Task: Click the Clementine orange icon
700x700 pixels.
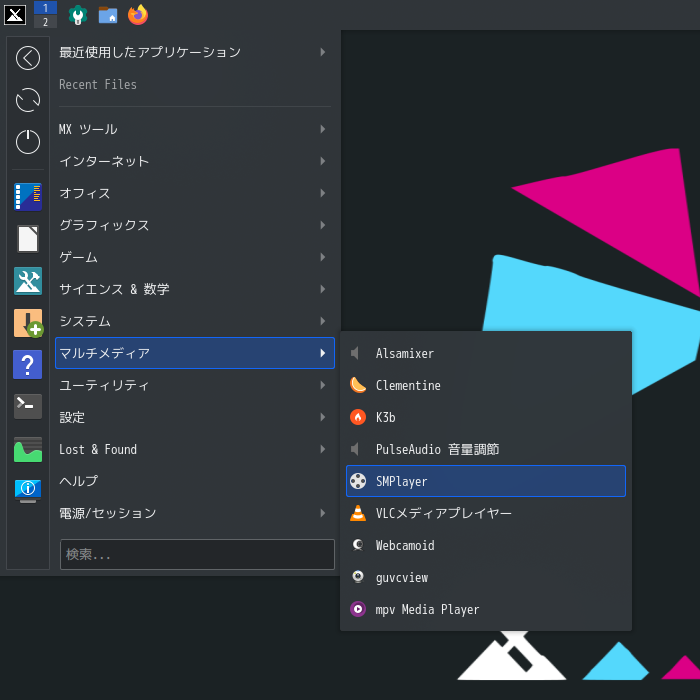Action: click(358, 385)
